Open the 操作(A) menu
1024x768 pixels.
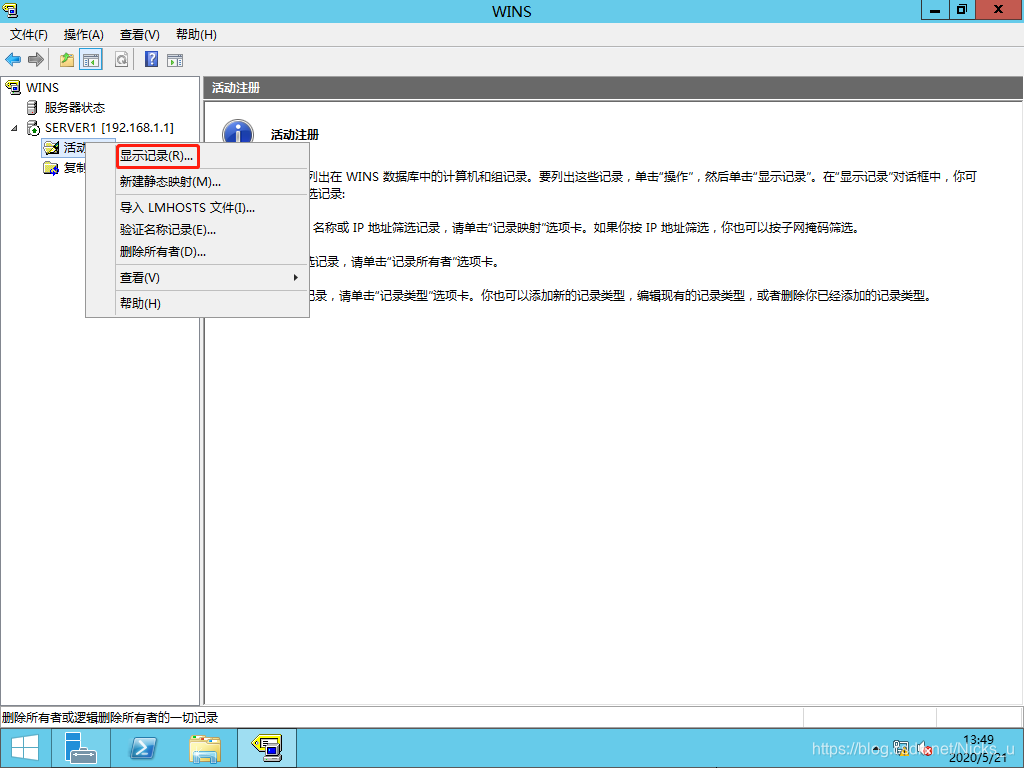pyautogui.click(x=84, y=35)
